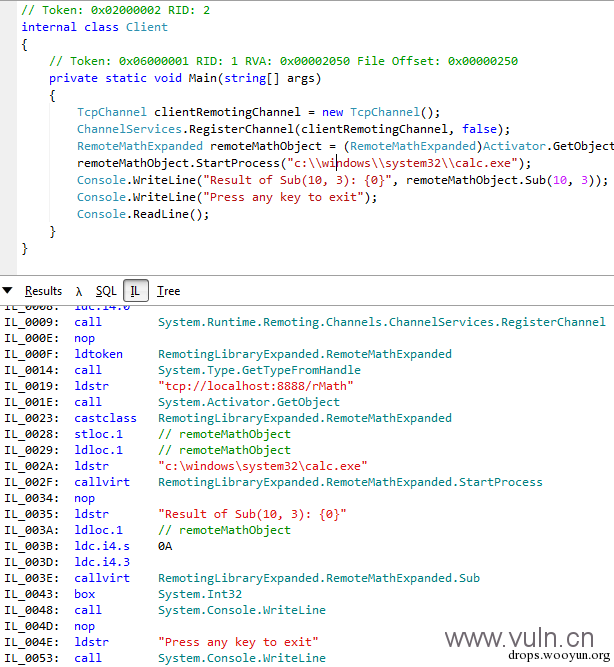Screen dimensions: 614x667
Task: Click the class name Client in code
Action: coord(147,27)
